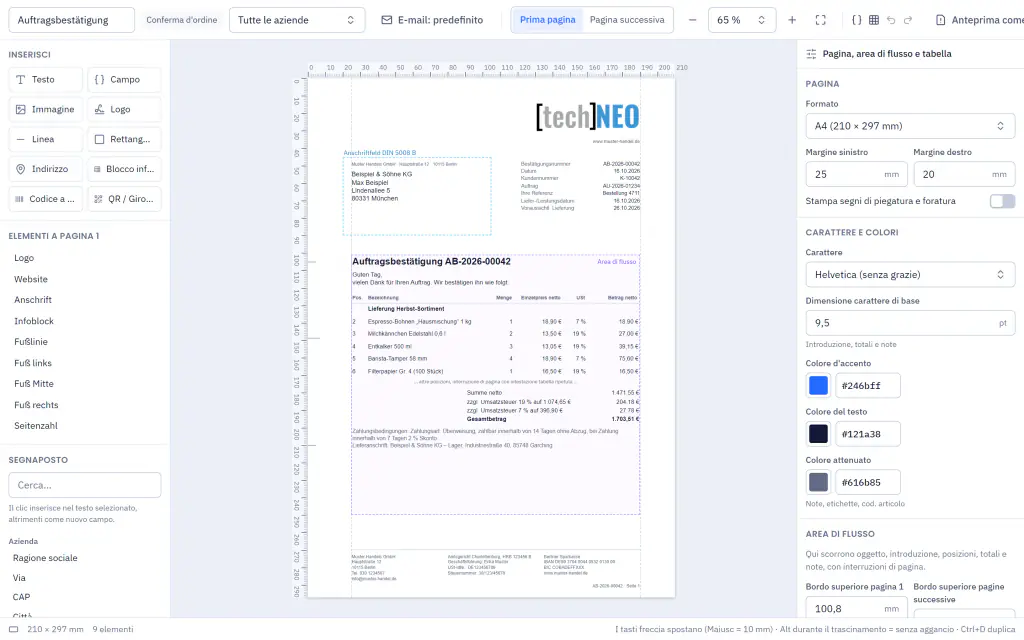Click the sliders icon beside Pagina, area di flusso
This screenshot has width=1024, height=640.
[811, 54]
